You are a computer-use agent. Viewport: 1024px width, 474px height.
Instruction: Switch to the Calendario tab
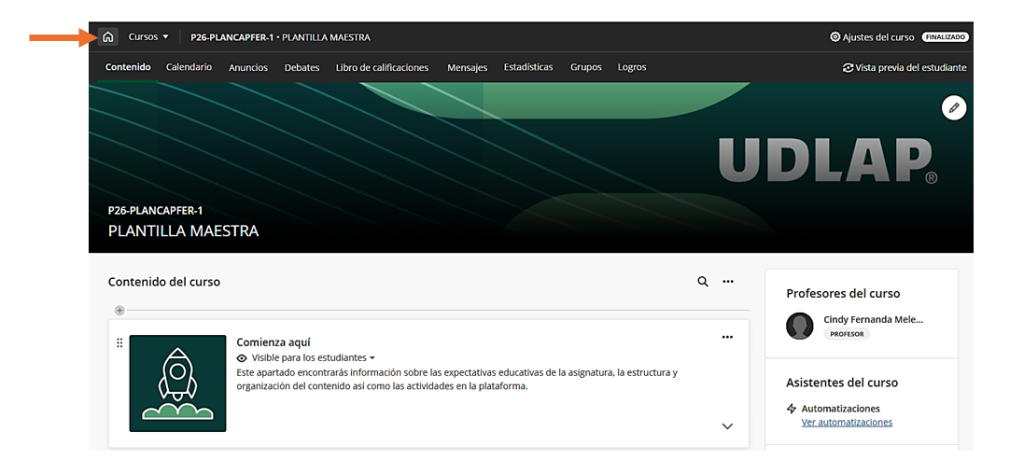pos(189,68)
